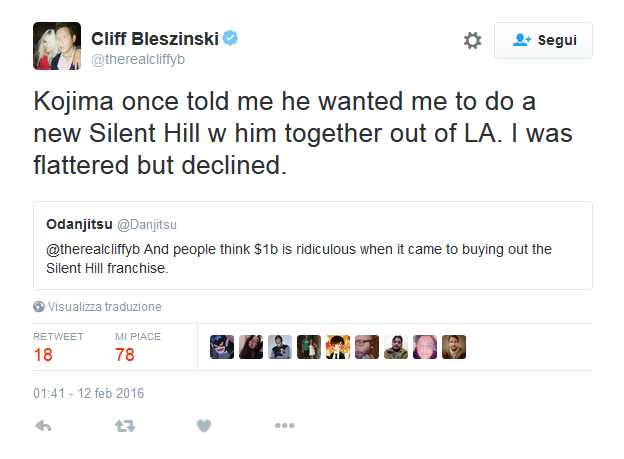Click the tweet timestamp 01:41 - 12 feb 2016

pyautogui.click(x=88, y=393)
